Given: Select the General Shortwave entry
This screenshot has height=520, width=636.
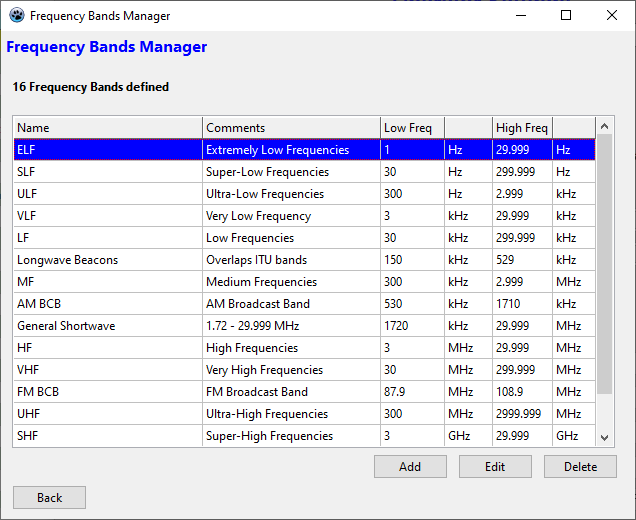Looking at the screenshot, I should 107,326.
